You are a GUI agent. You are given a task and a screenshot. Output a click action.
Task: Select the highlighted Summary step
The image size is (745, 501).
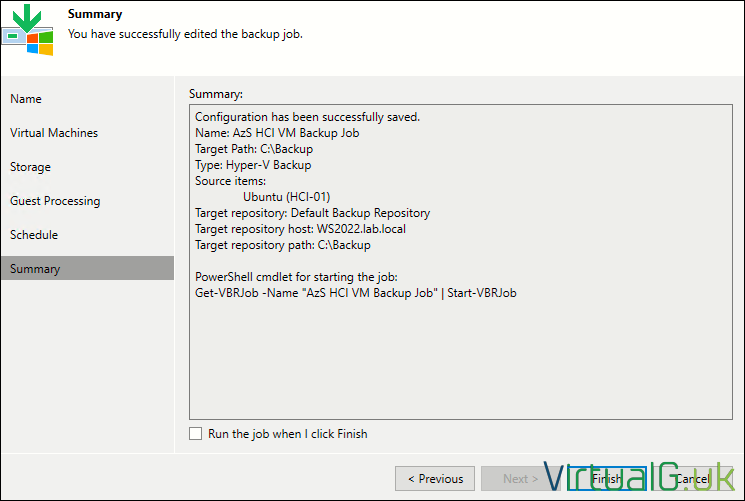pos(87,269)
